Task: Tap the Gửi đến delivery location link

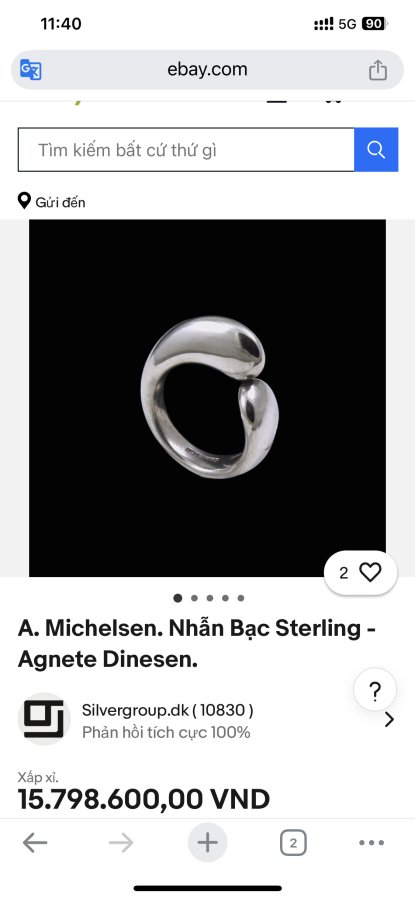Action: coord(60,202)
